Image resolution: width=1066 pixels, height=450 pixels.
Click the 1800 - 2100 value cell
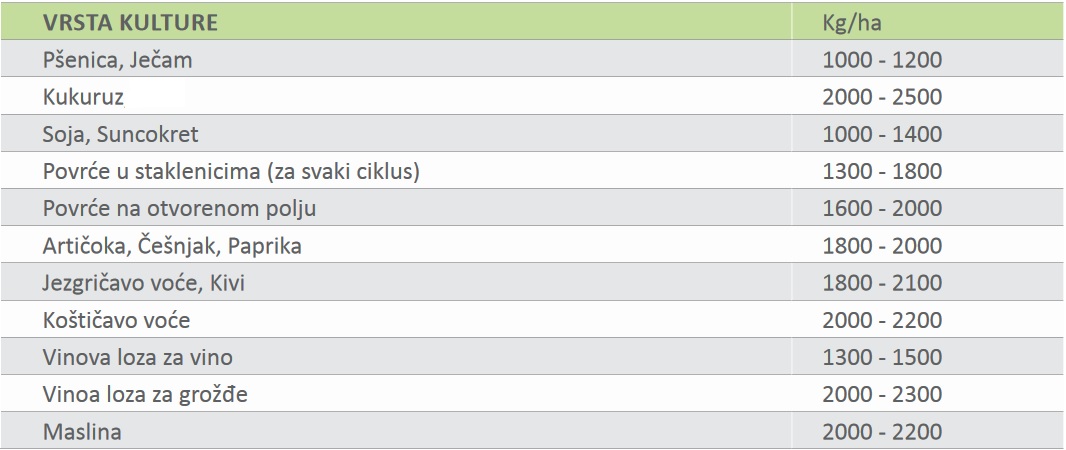[x=882, y=283]
